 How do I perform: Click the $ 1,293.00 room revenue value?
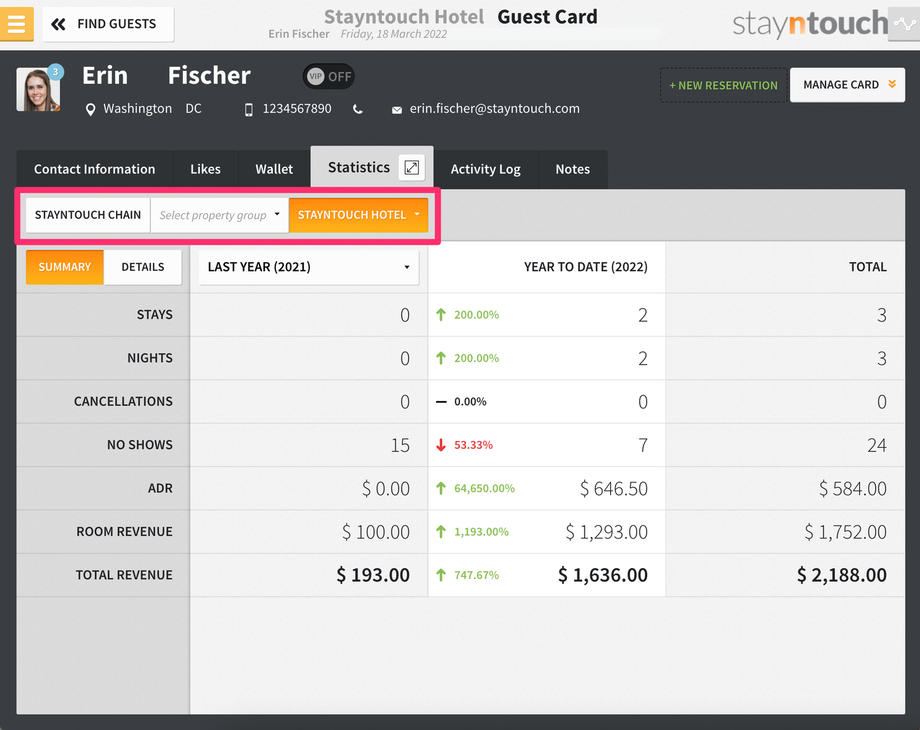coord(607,532)
